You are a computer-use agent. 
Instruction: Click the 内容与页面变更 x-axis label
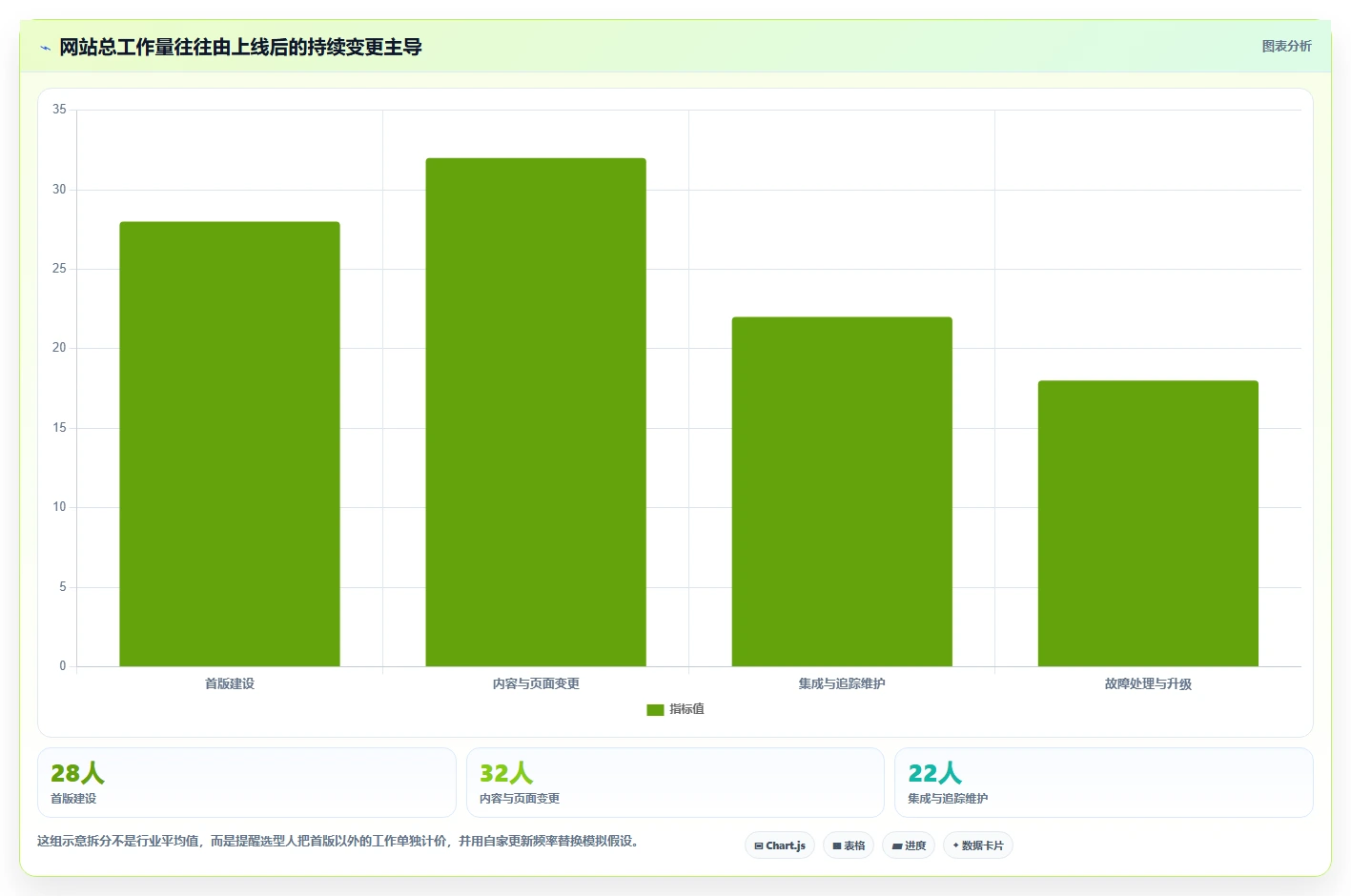point(536,683)
